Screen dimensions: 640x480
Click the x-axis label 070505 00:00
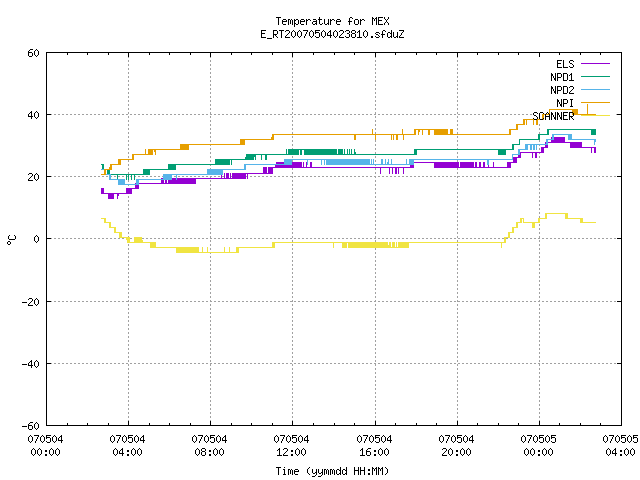coord(538,446)
